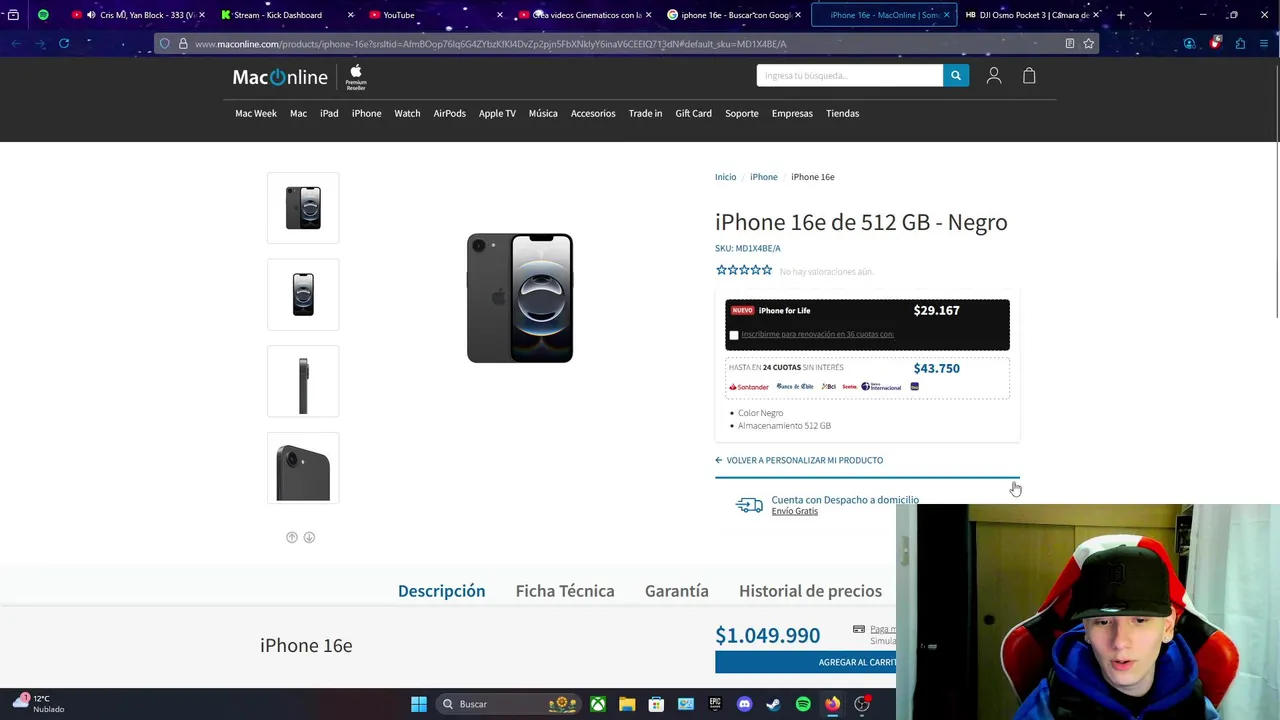Open Spotify in taskbar
The image size is (1280, 720).
(x=803, y=704)
